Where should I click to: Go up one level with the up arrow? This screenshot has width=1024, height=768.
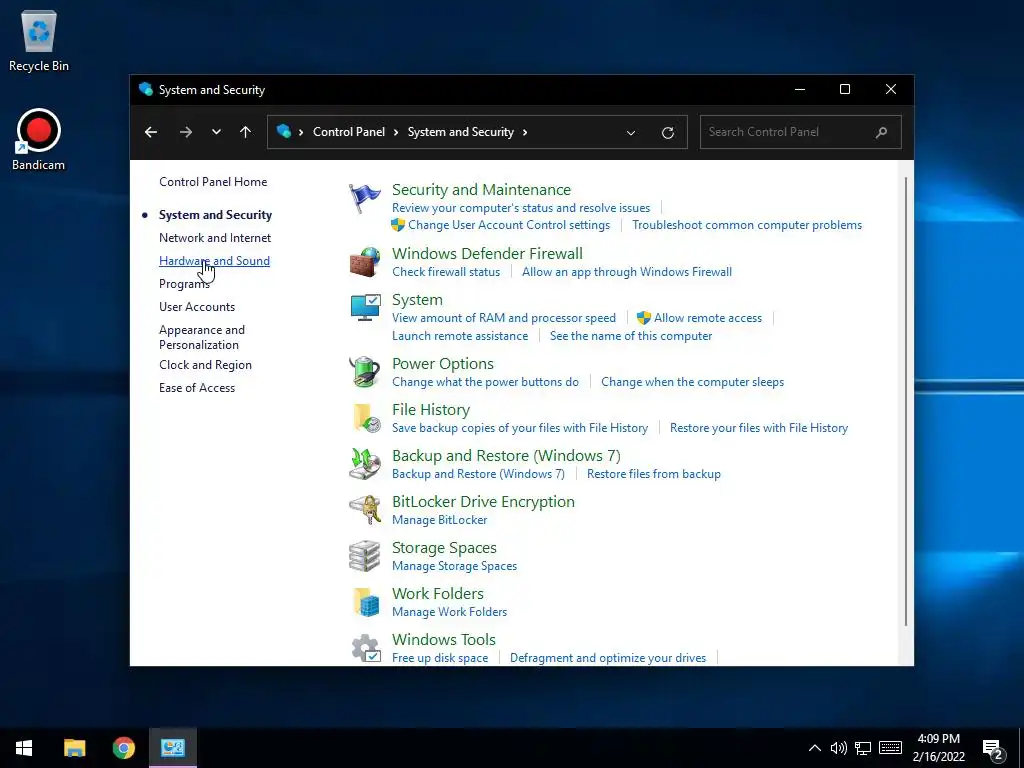(x=246, y=132)
